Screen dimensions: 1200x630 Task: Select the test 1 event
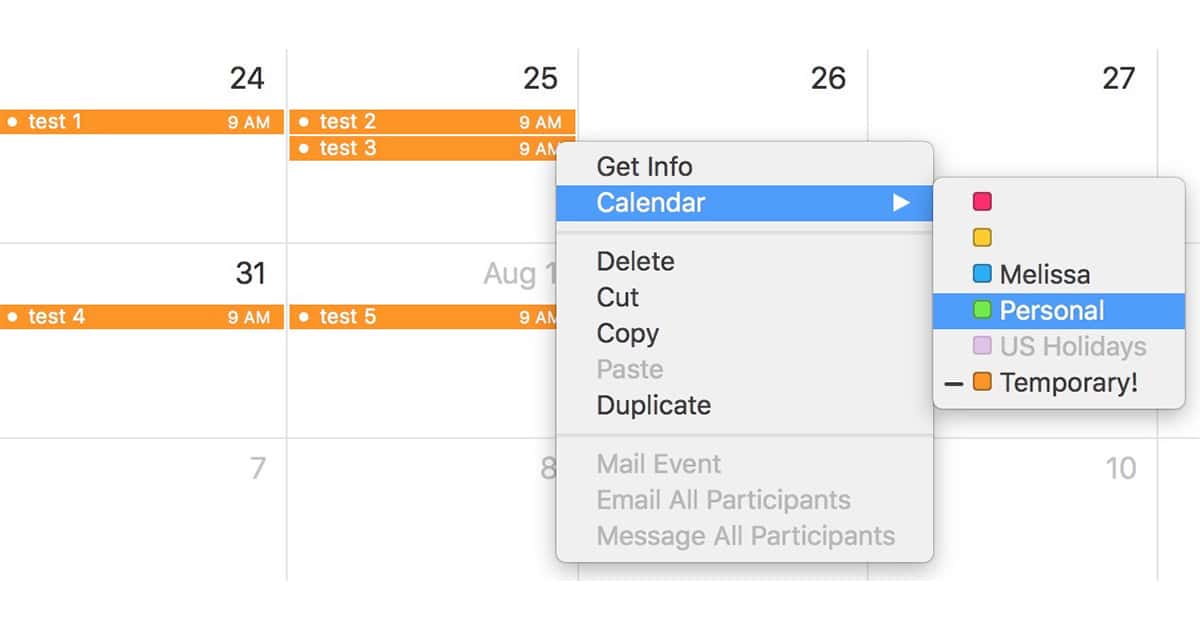pyautogui.click(x=140, y=122)
